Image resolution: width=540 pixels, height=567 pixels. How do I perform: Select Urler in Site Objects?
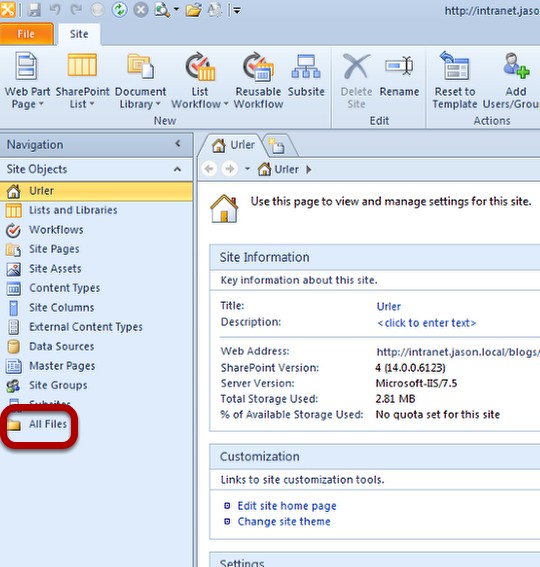96,191
